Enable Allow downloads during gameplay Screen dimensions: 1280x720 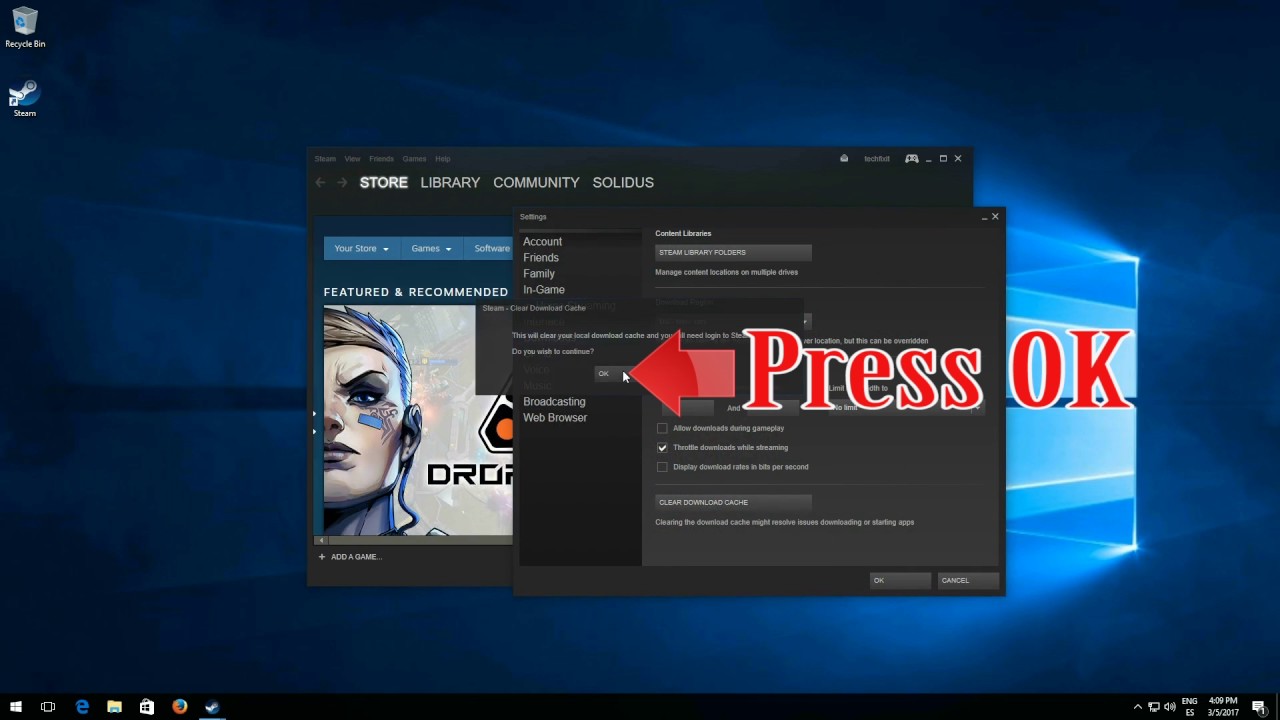[x=662, y=428]
